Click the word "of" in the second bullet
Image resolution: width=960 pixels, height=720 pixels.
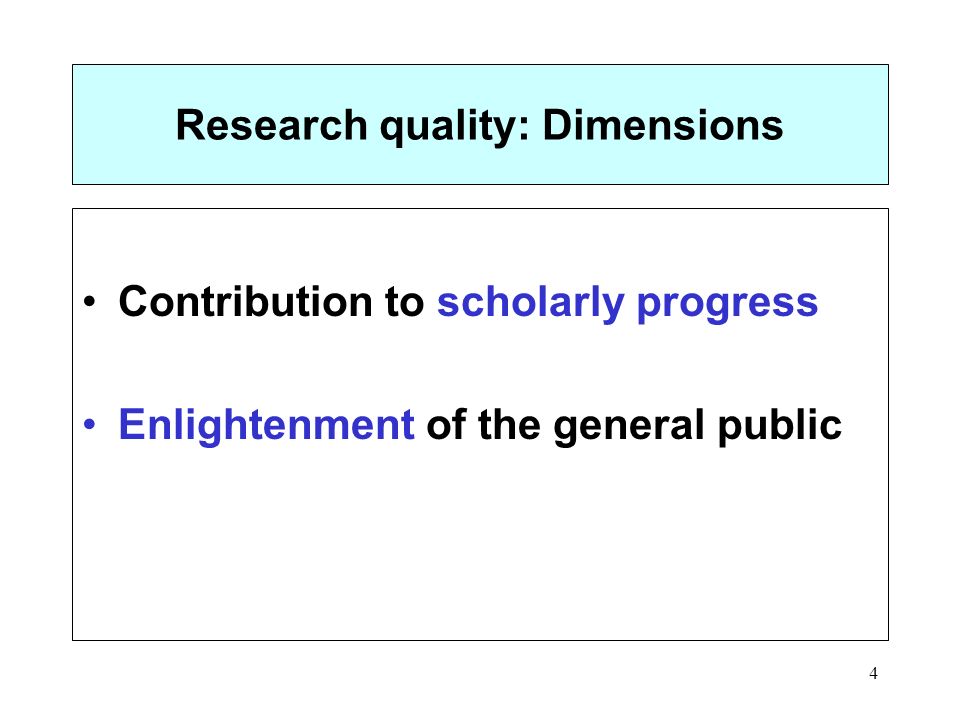coord(446,424)
